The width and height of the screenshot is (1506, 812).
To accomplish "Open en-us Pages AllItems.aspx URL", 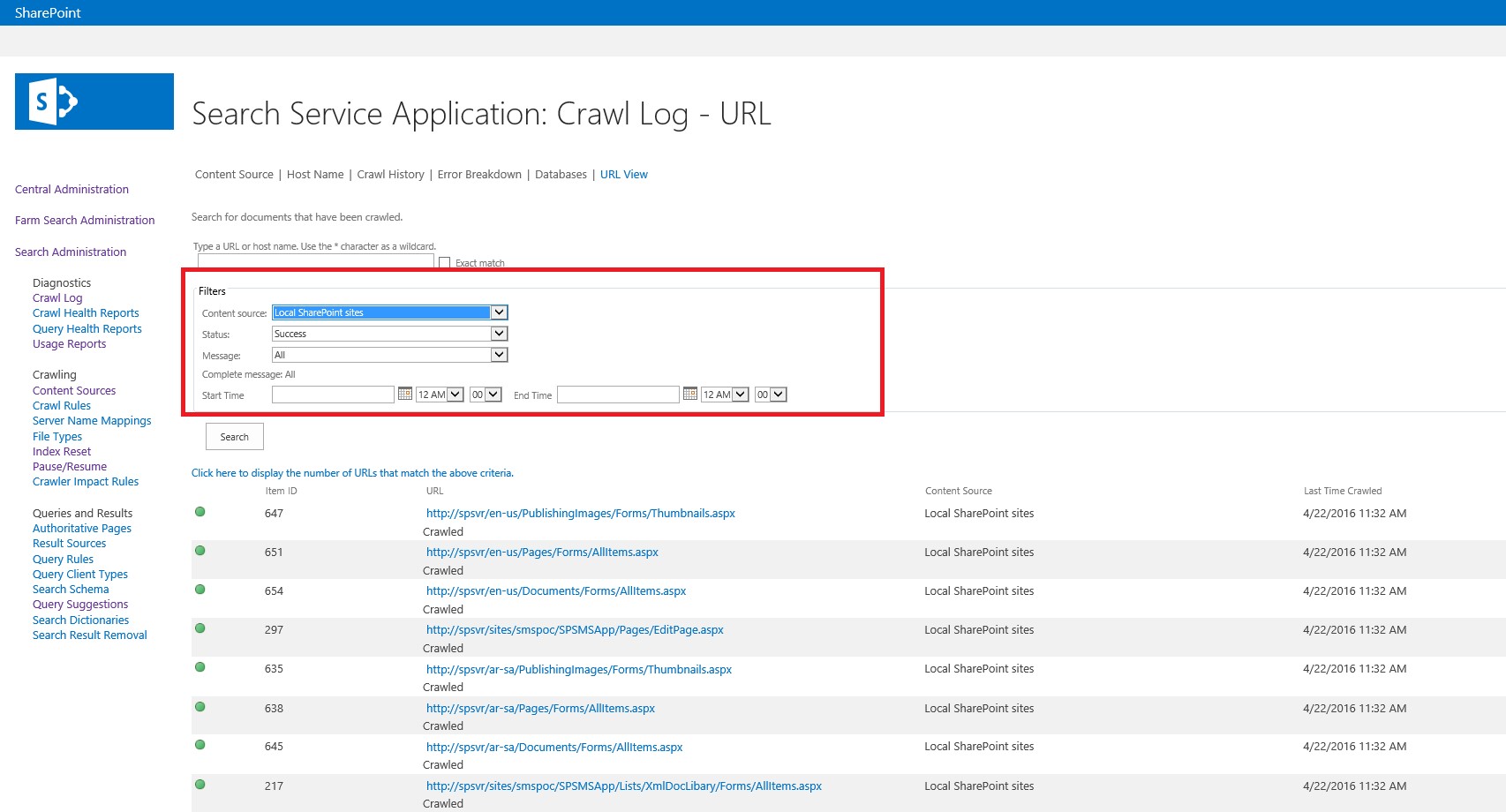I will click(542, 553).
